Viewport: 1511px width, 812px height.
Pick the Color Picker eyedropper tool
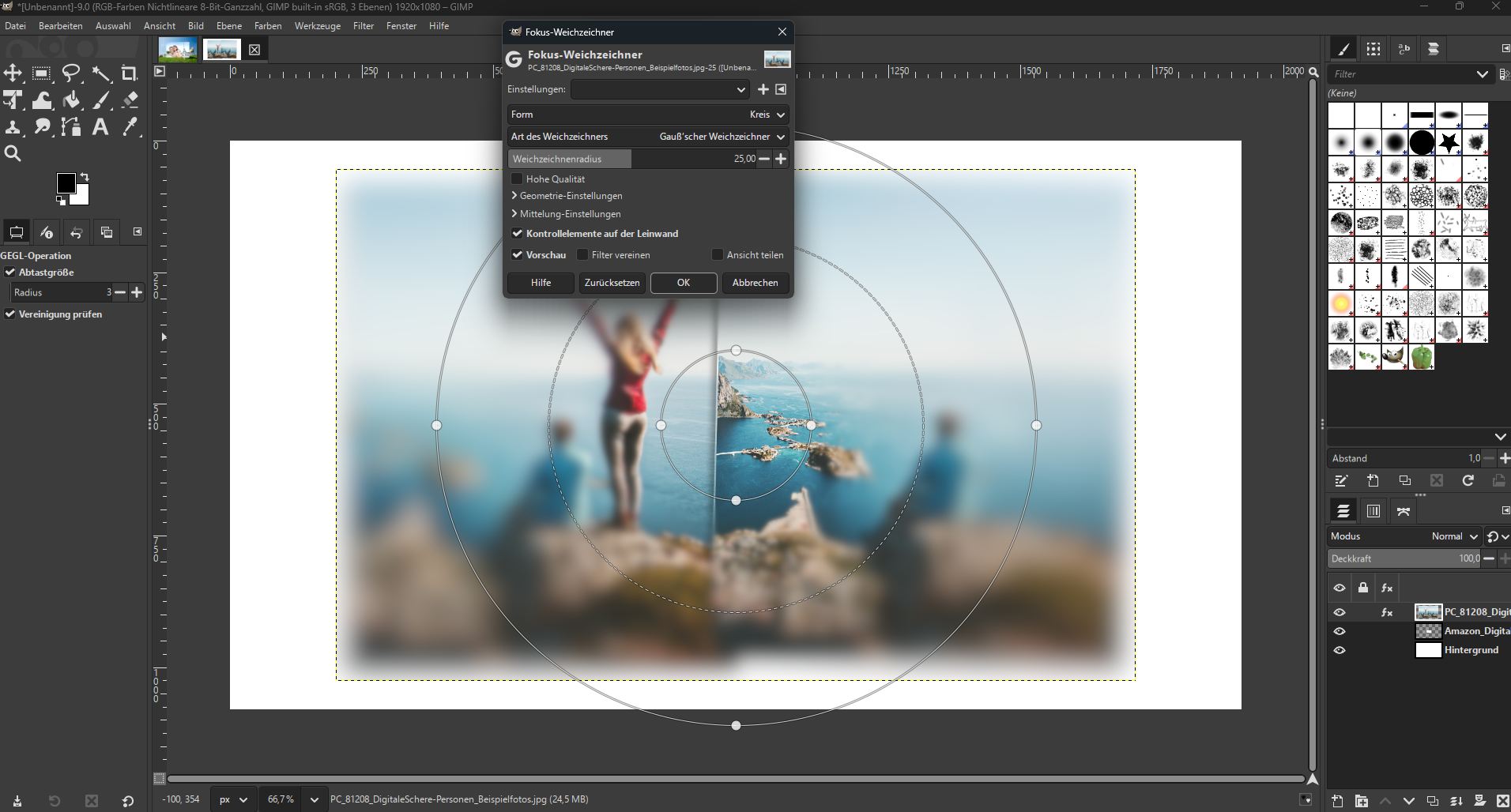coord(130,127)
